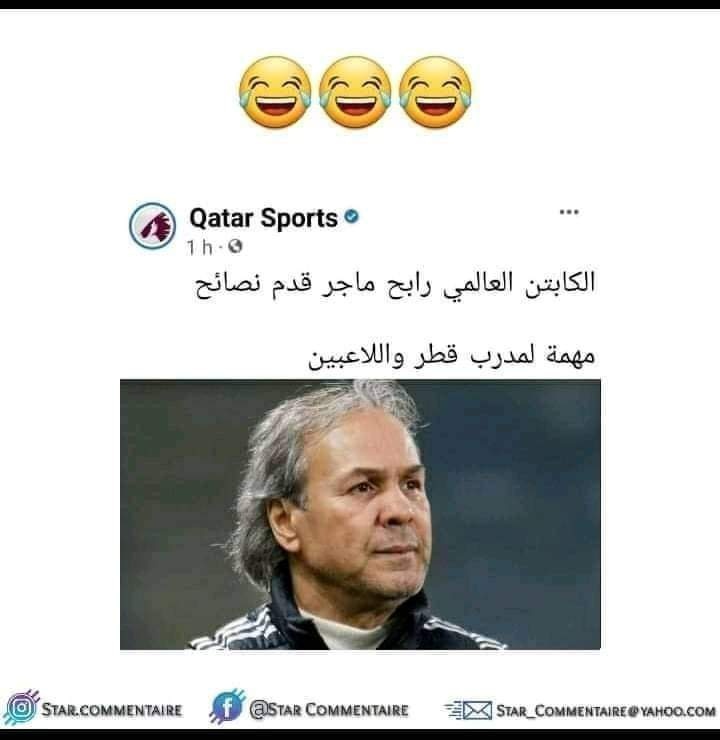Click the STAR.COMMENTAIRE Instagram handle
This screenshot has height=740, width=720.
[x=112, y=710]
